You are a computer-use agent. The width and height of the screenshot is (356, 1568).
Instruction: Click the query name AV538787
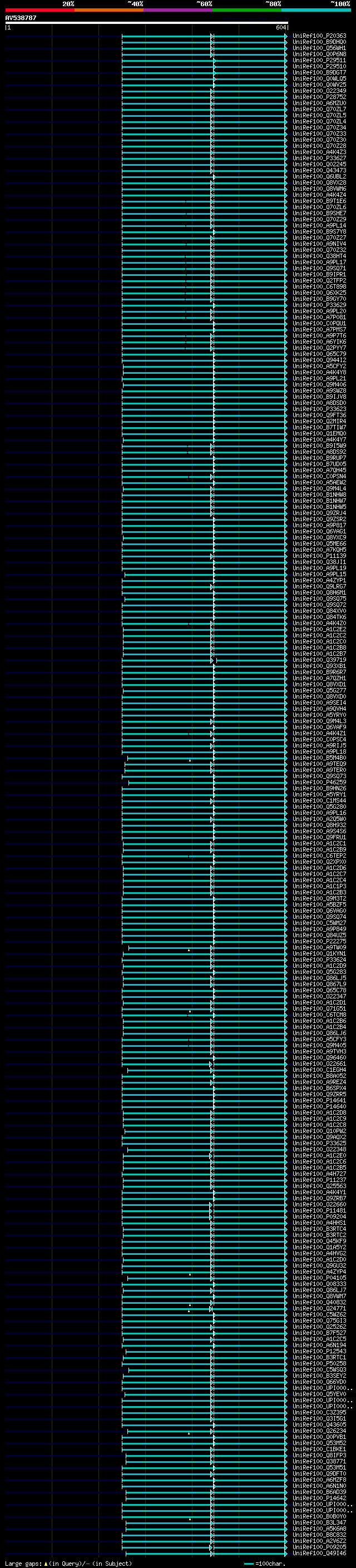(21, 18)
